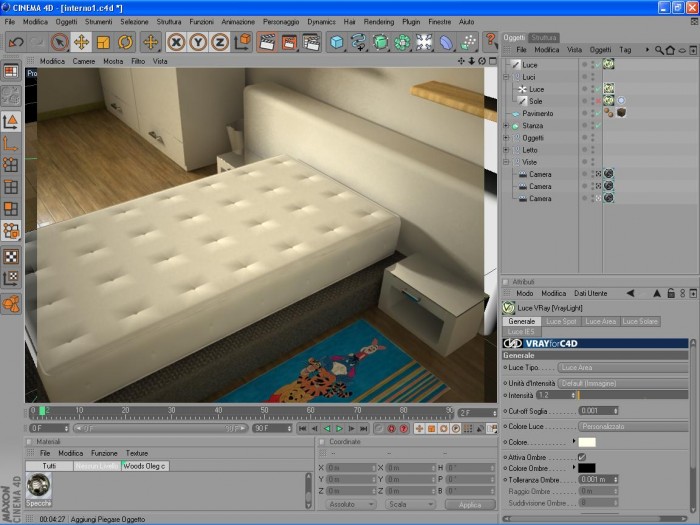Play the animation forward
Screen dimensions: 700x525
[339, 429]
